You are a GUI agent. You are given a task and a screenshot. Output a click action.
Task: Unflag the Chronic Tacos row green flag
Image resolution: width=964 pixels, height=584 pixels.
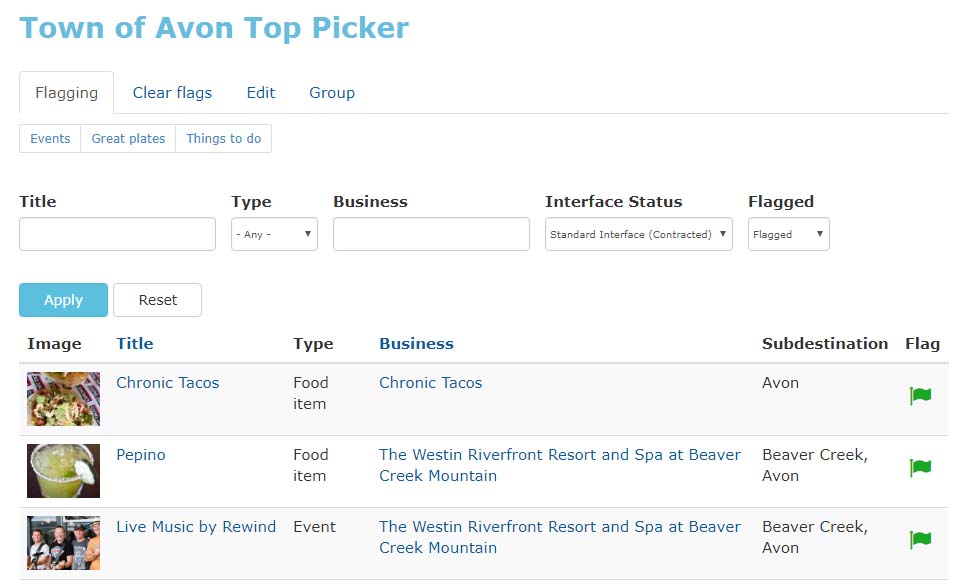click(x=920, y=395)
